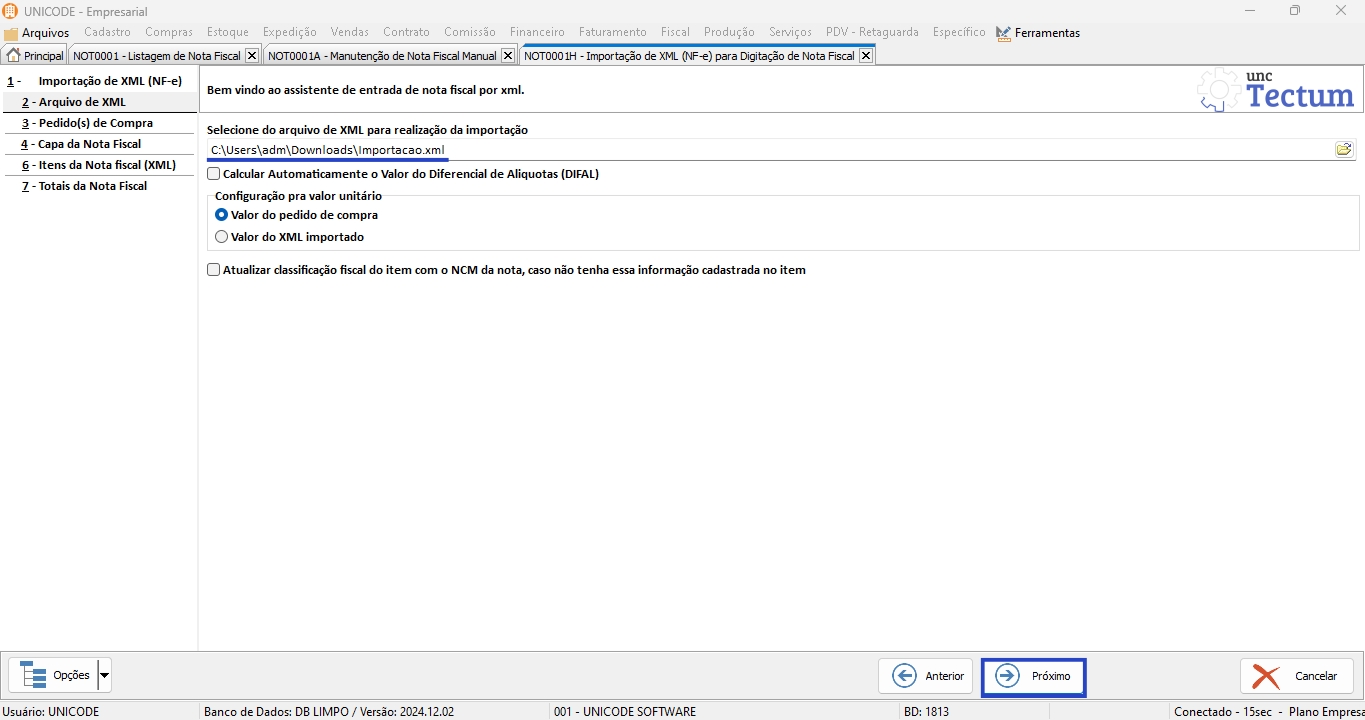The image size is (1365, 720).
Task: Enable update fiscal classification with NCM checkbox
Action: pyautogui.click(x=214, y=270)
